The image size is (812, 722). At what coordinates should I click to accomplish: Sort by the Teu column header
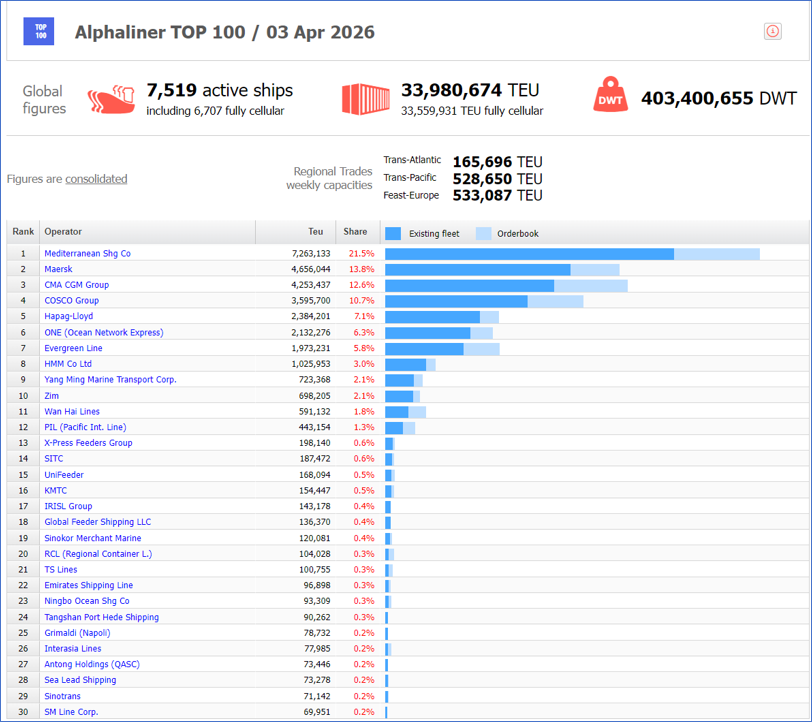(x=315, y=232)
